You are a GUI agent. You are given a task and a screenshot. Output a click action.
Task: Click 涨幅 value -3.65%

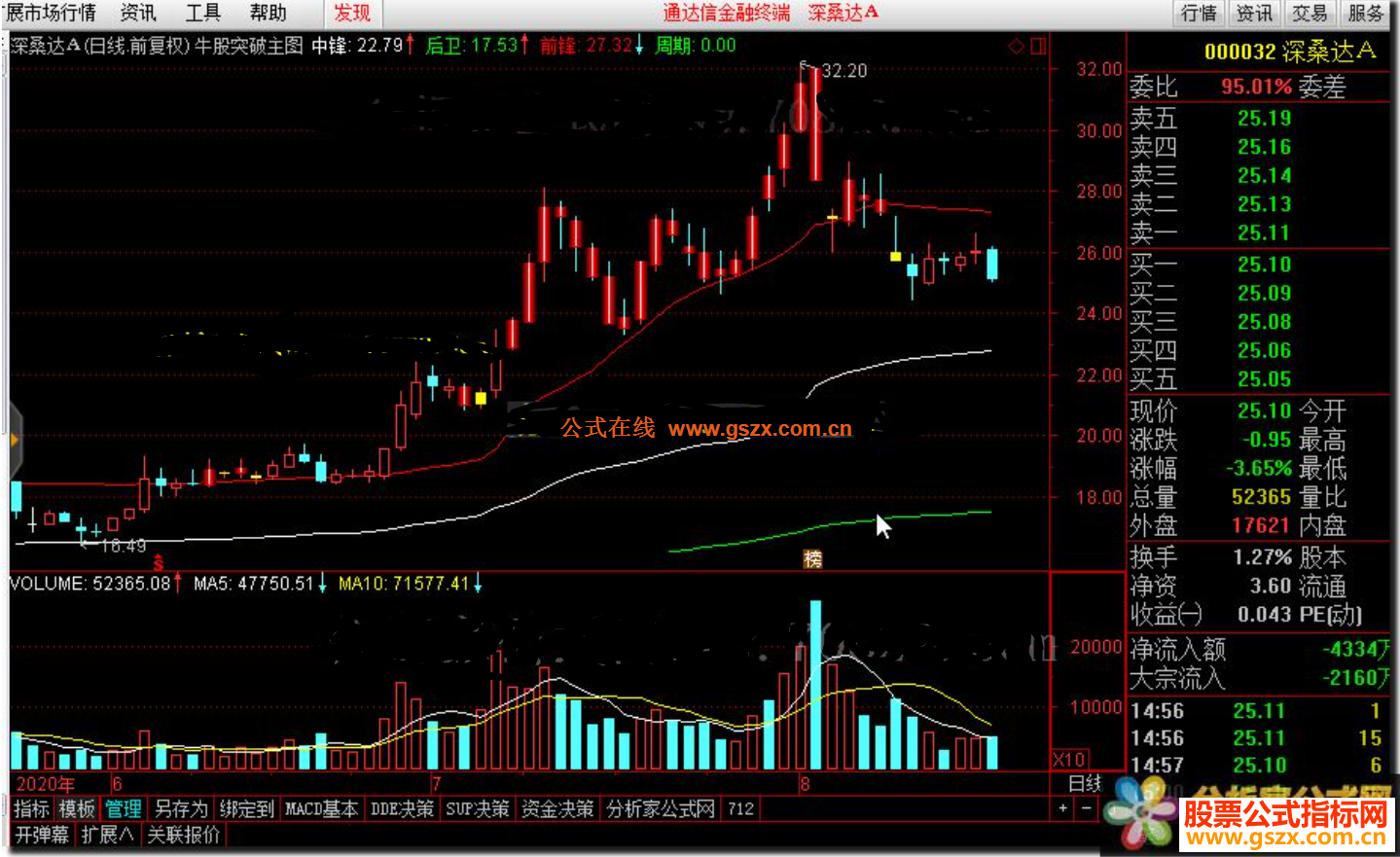[1259, 468]
